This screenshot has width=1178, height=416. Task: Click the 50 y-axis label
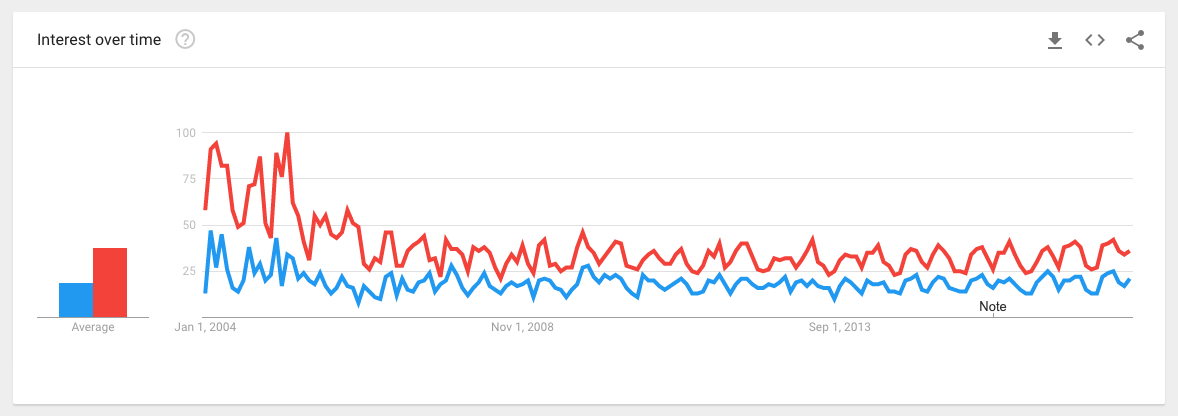coord(188,225)
